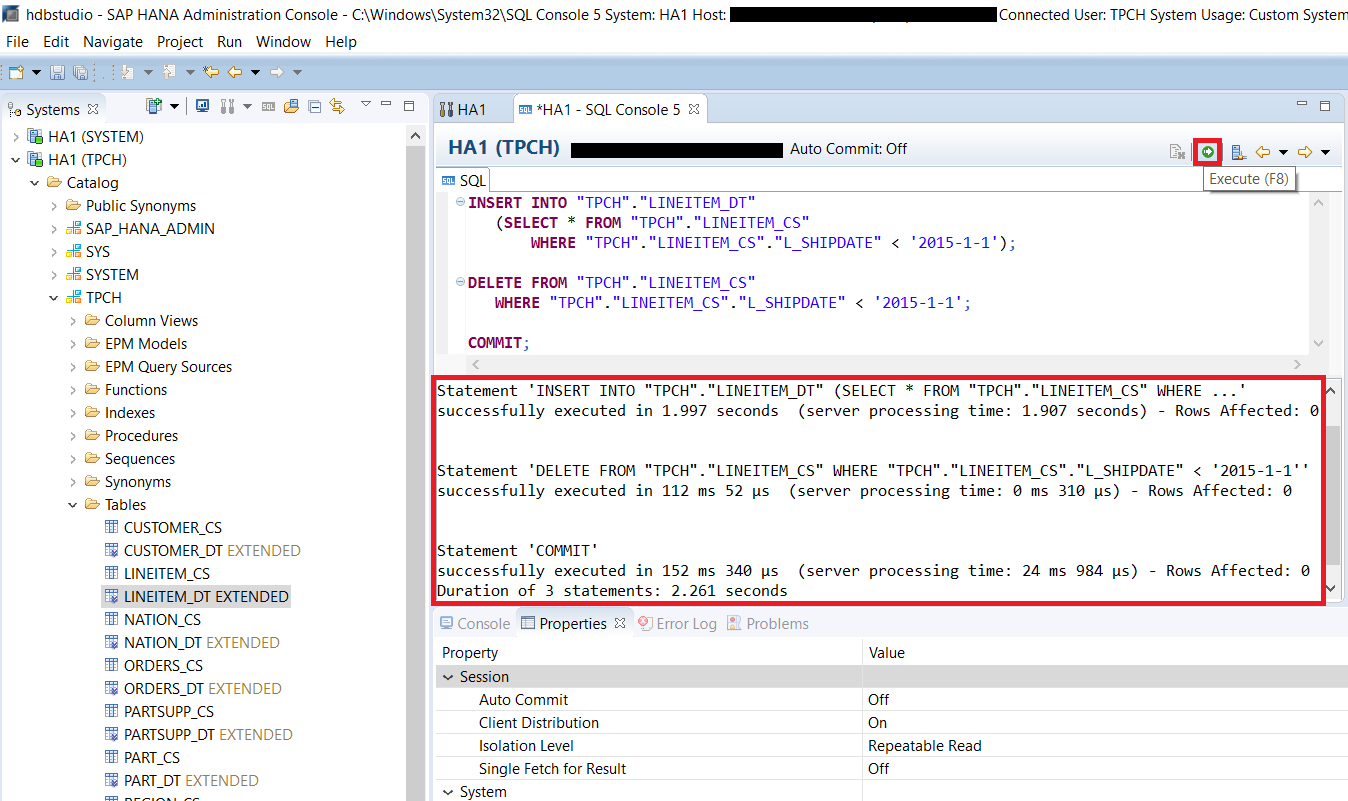Click the Save icon in main toolbar
The height and width of the screenshot is (801, 1348).
point(57,72)
